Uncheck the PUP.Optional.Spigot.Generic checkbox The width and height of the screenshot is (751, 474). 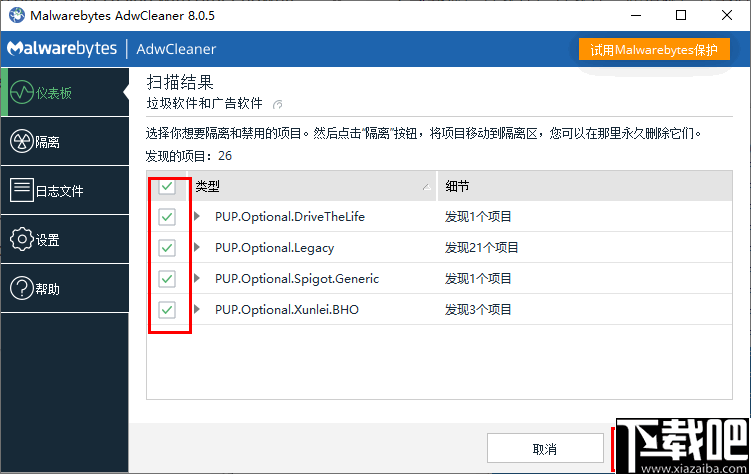tap(167, 279)
